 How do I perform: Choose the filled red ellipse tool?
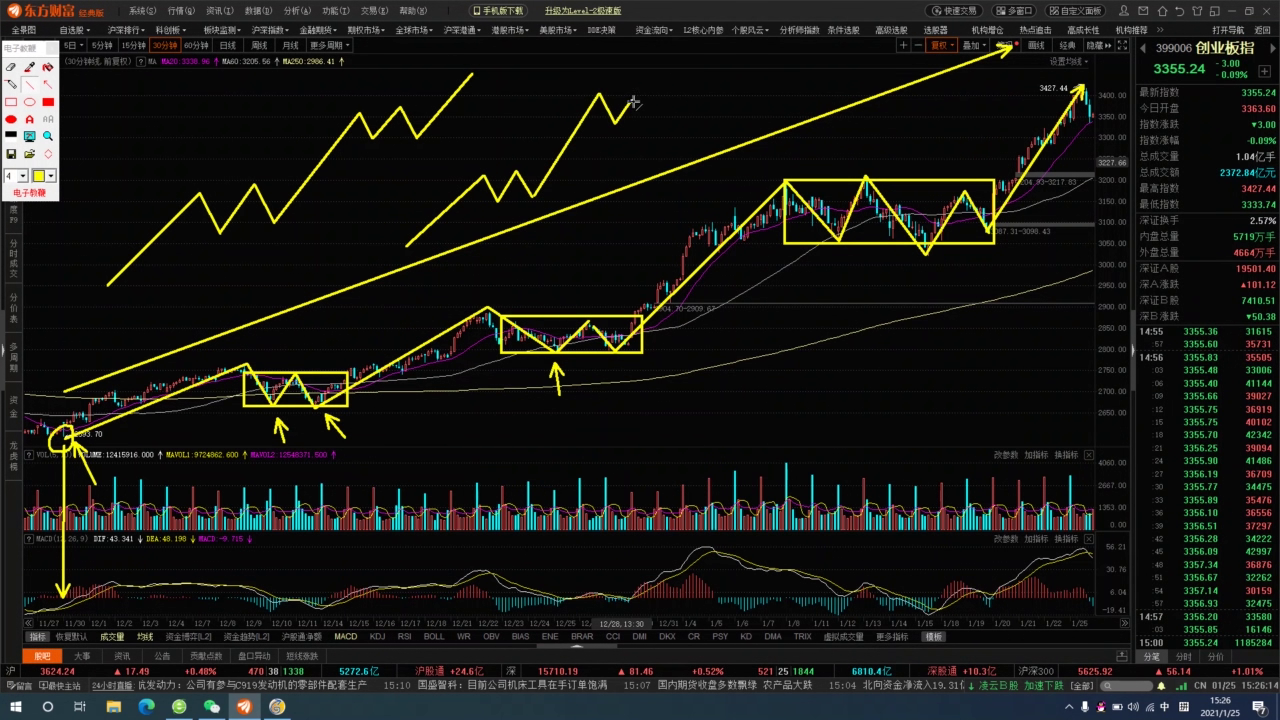[x=11, y=119]
